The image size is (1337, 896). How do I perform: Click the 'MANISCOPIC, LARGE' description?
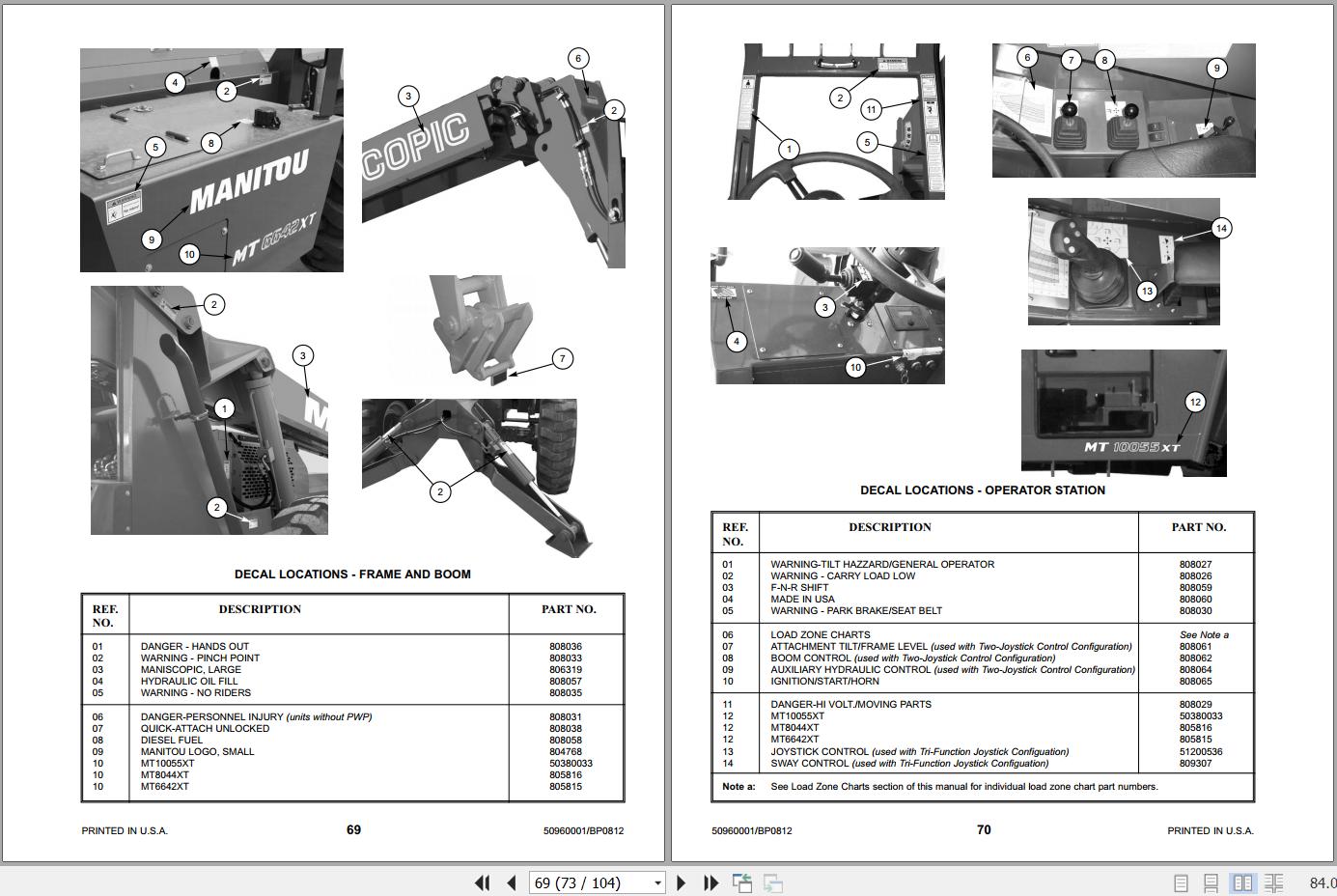[191, 670]
